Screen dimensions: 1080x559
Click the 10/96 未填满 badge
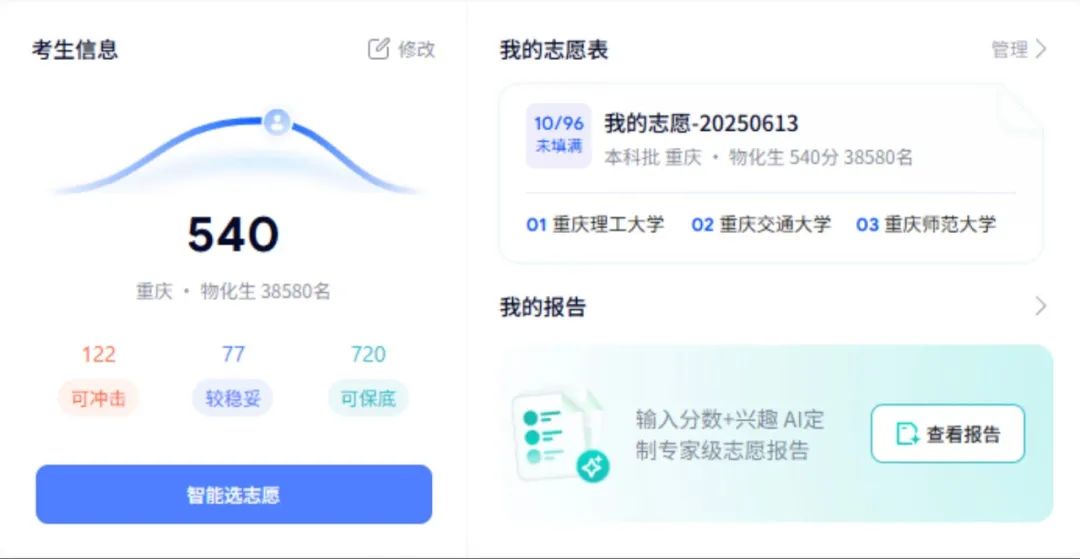[x=559, y=135]
